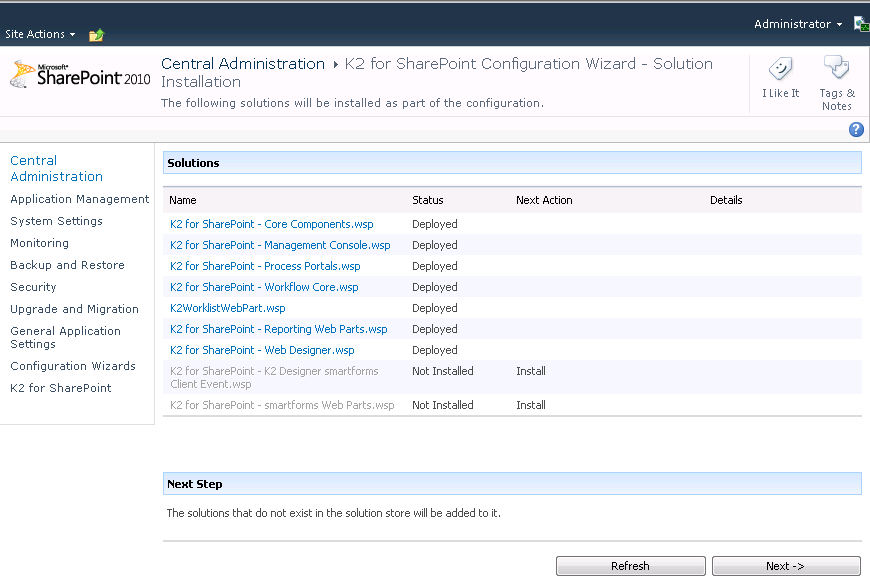
Task: Open Tags & Notes icon
Action: click(836, 69)
